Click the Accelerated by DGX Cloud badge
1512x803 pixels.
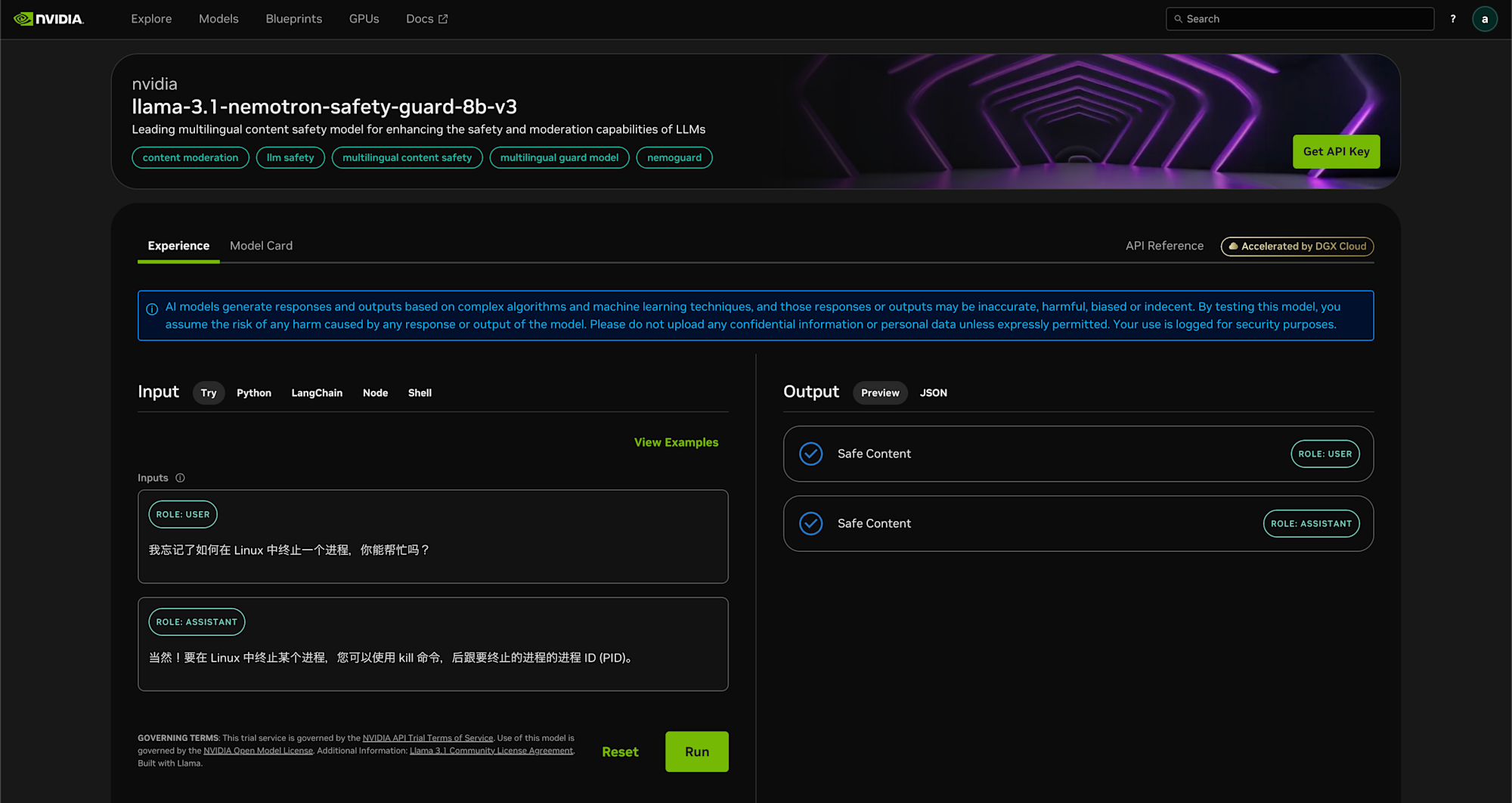click(x=1297, y=246)
